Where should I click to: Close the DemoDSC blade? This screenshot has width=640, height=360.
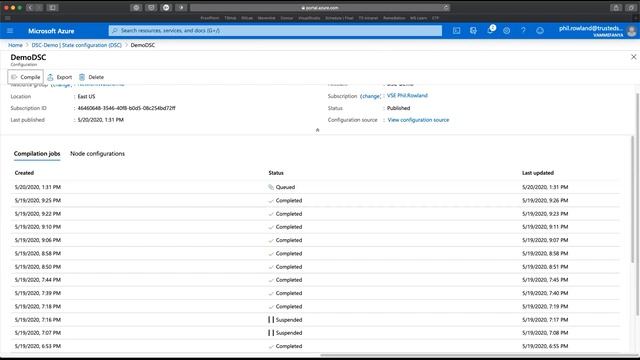pyautogui.click(x=633, y=57)
